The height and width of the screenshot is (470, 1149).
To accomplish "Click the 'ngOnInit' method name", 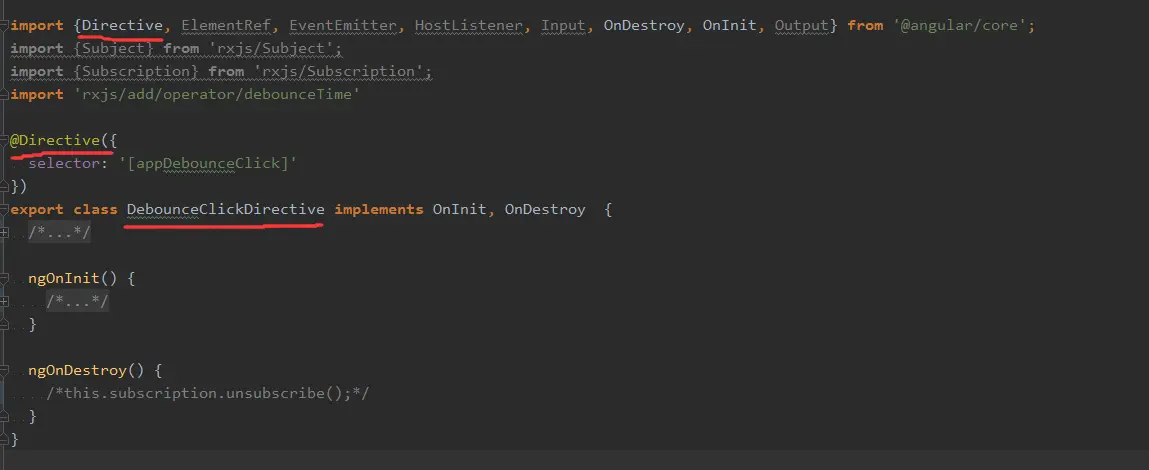I will pyautogui.click(x=64, y=279).
